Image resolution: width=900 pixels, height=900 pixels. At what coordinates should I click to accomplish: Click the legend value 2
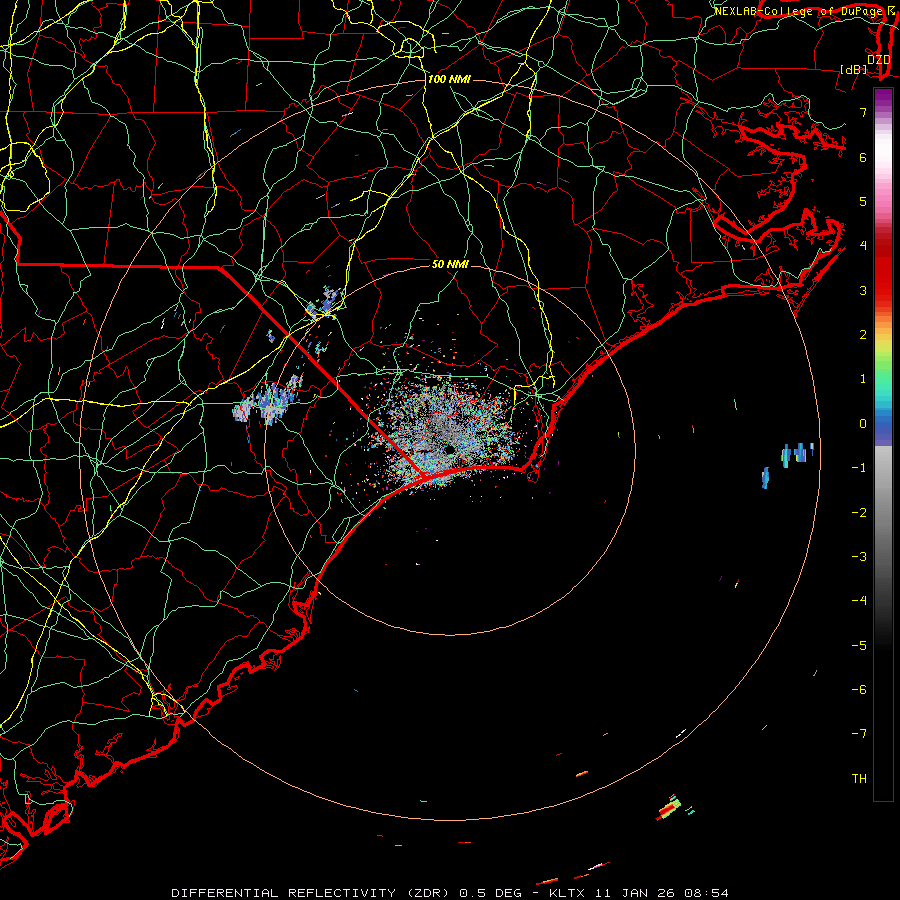pyautogui.click(x=863, y=335)
